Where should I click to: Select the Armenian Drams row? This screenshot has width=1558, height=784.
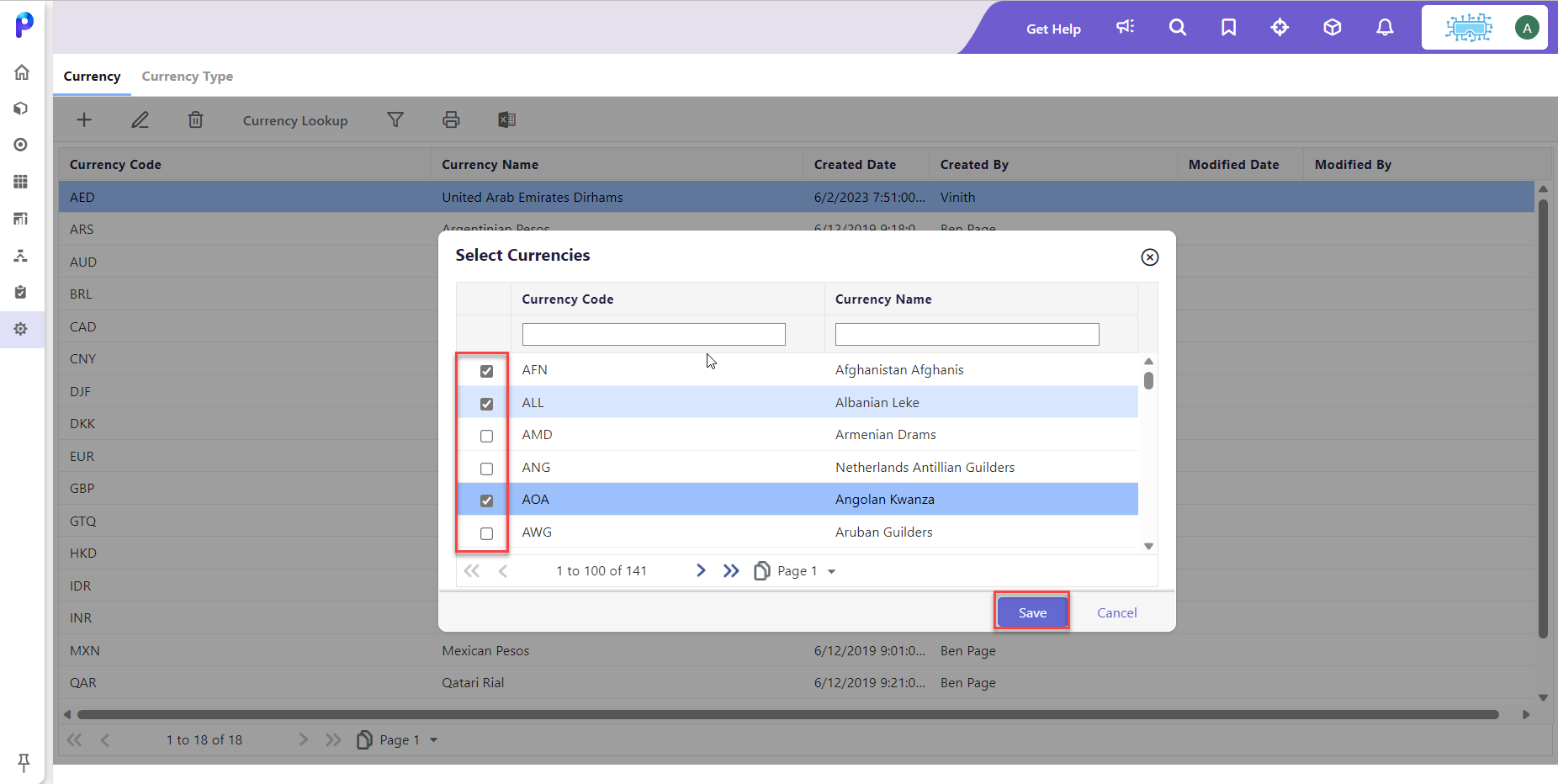point(798,435)
